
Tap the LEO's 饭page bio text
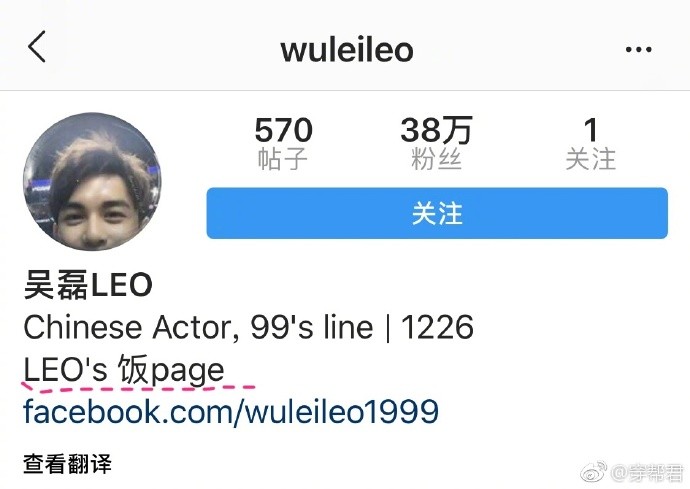124,370
